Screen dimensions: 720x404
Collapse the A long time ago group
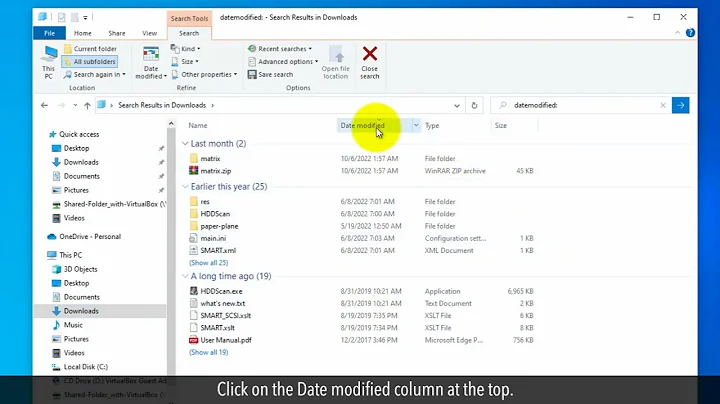tap(185, 276)
